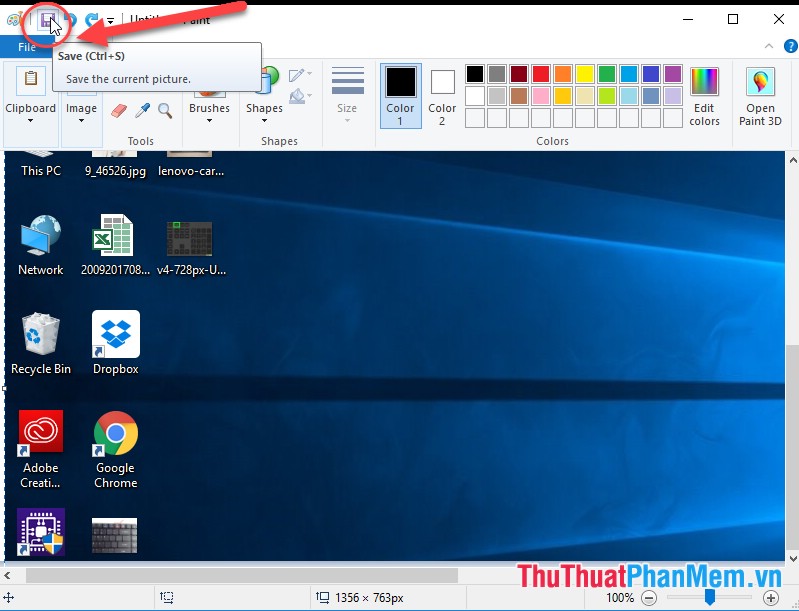Screen dimensions: 799x611
Task: Click the zoom out minus button
Action: pos(649,598)
